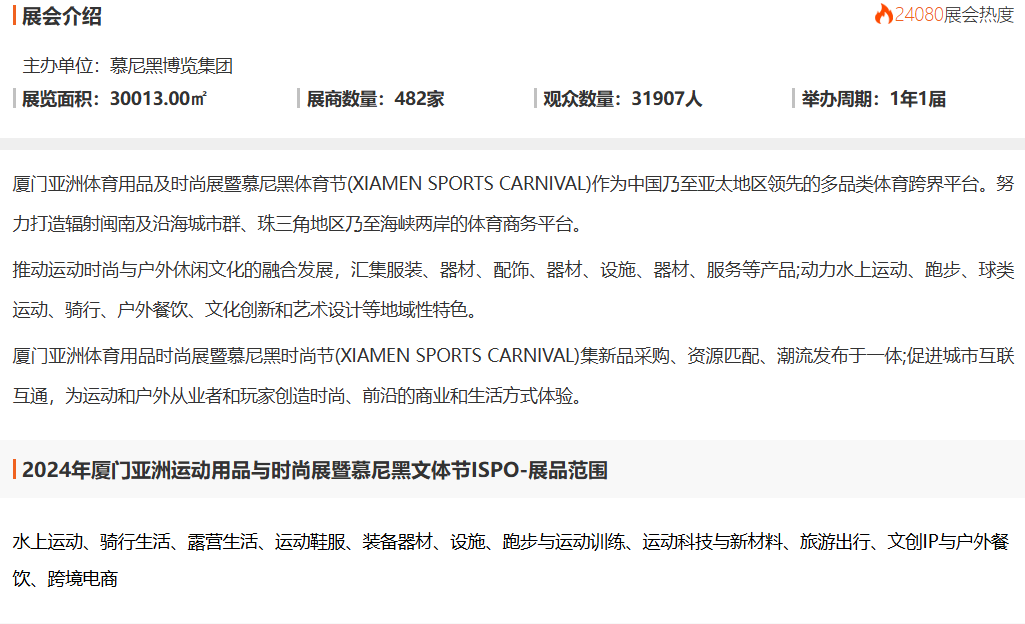Click the 展览面积：30013.00㎡ value
Viewport: 1025px width, 624px height.
(114, 99)
